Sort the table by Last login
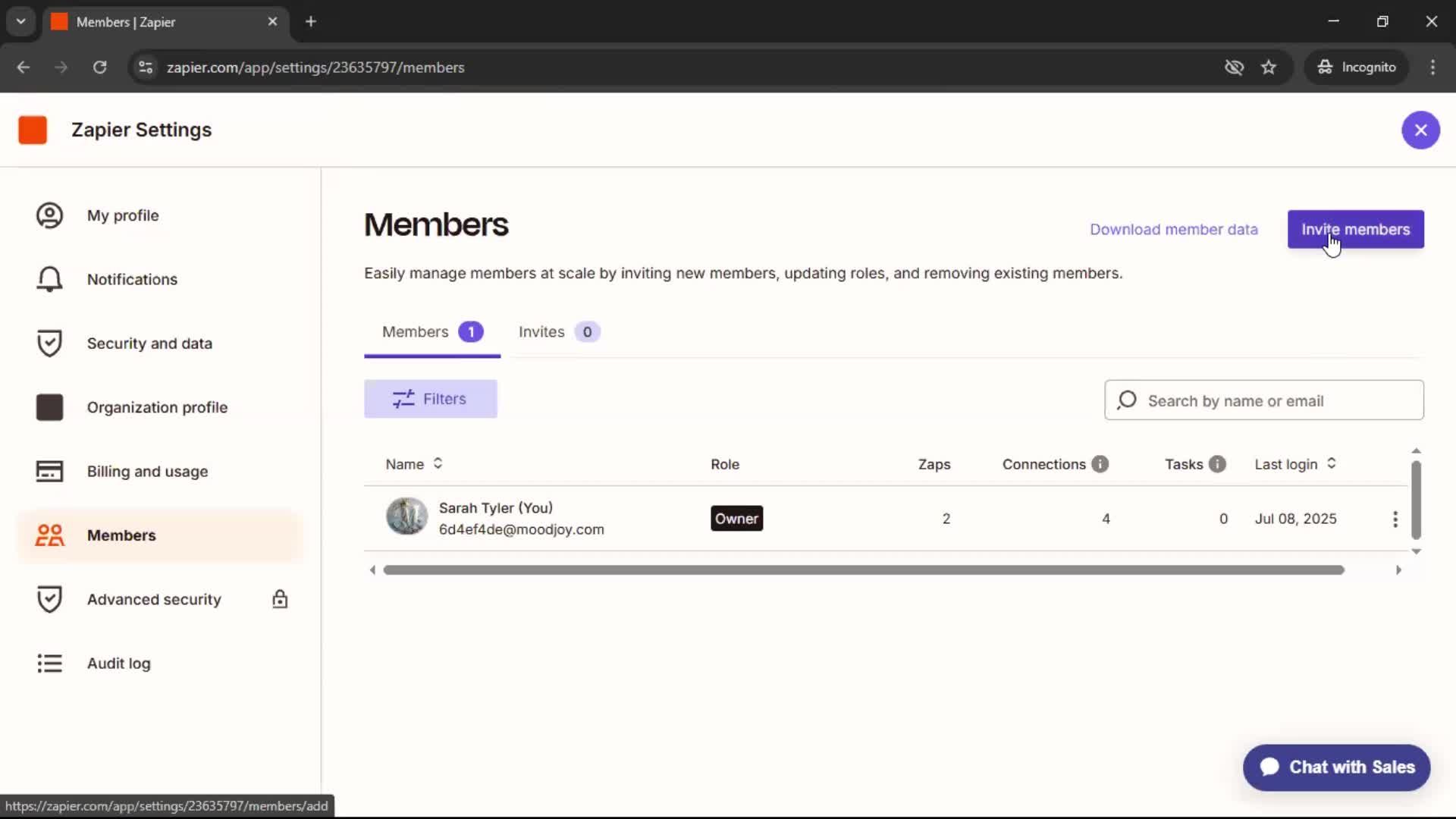1456x819 pixels. [x=1295, y=464]
